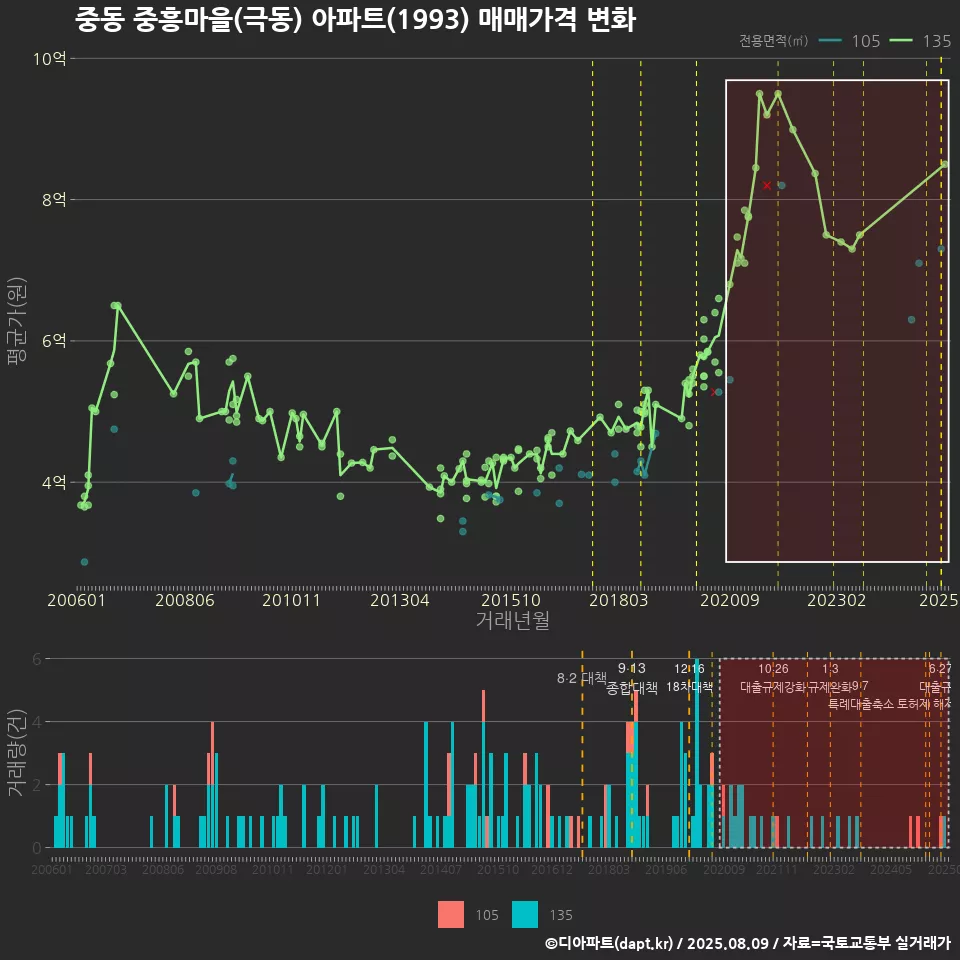
Task: Click 200703 on the volume chart axis
Action: [106, 869]
